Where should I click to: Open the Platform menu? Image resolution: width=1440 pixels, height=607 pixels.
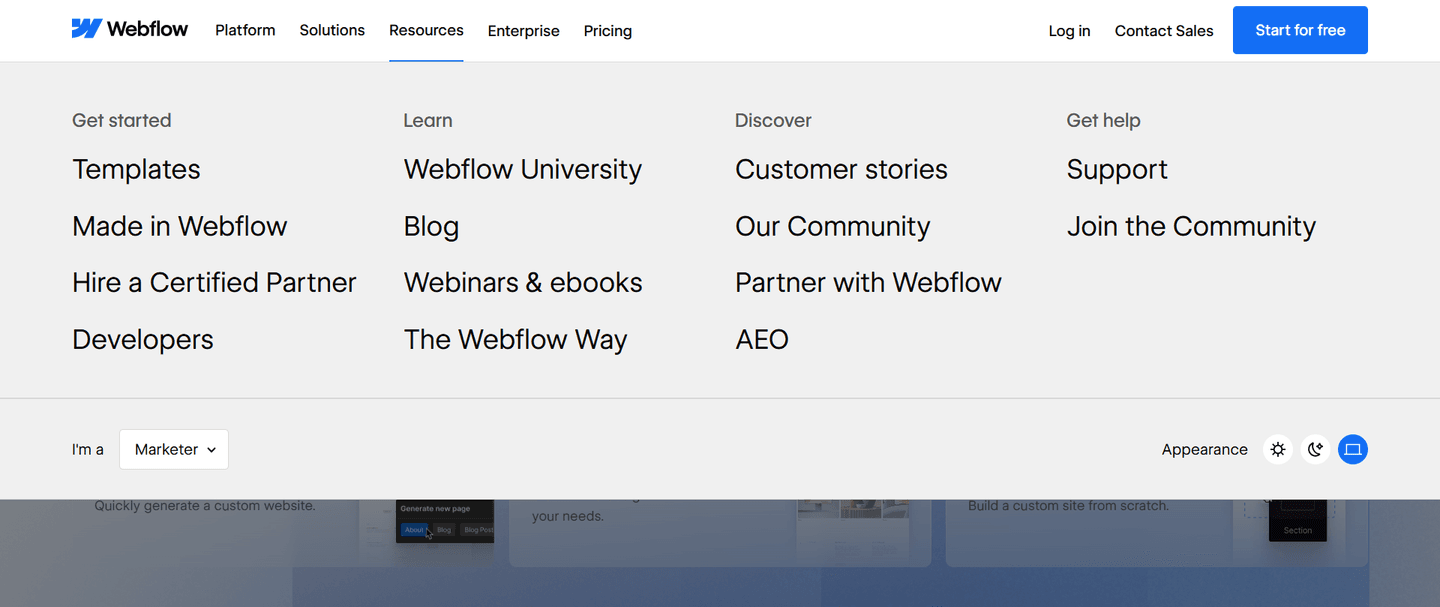pyautogui.click(x=245, y=31)
